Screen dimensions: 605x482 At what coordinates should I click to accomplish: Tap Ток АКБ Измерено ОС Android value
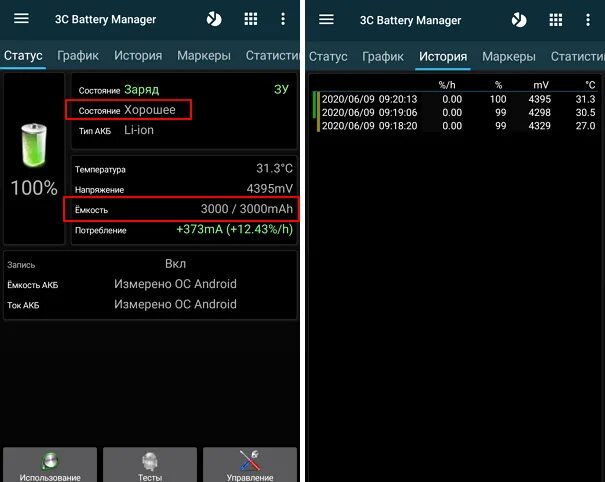[175, 304]
